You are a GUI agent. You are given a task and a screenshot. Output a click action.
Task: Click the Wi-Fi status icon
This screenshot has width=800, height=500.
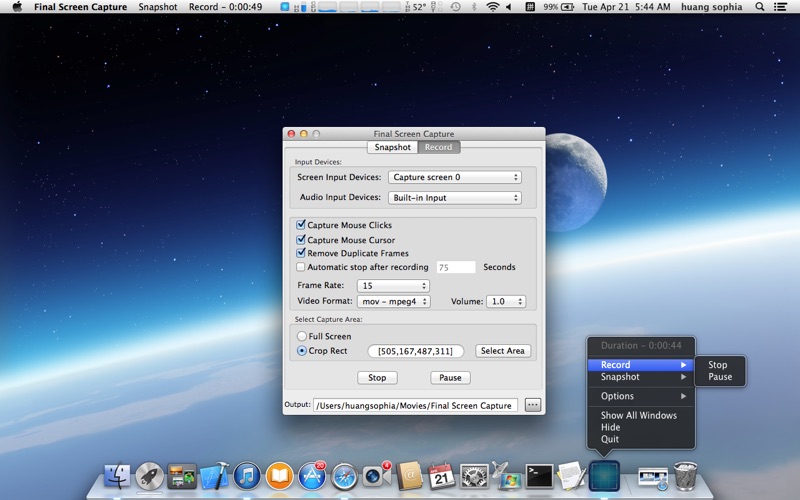[492, 7]
